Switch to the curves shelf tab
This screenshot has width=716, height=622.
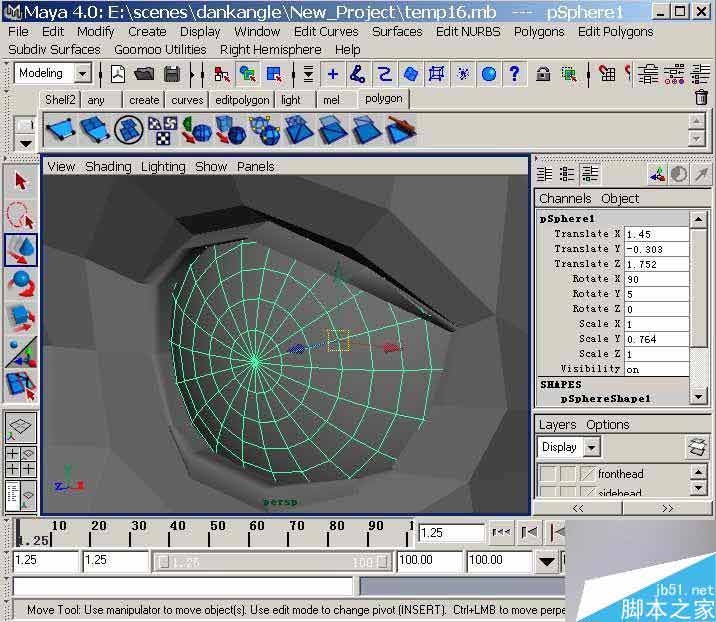(x=187, y=100)
